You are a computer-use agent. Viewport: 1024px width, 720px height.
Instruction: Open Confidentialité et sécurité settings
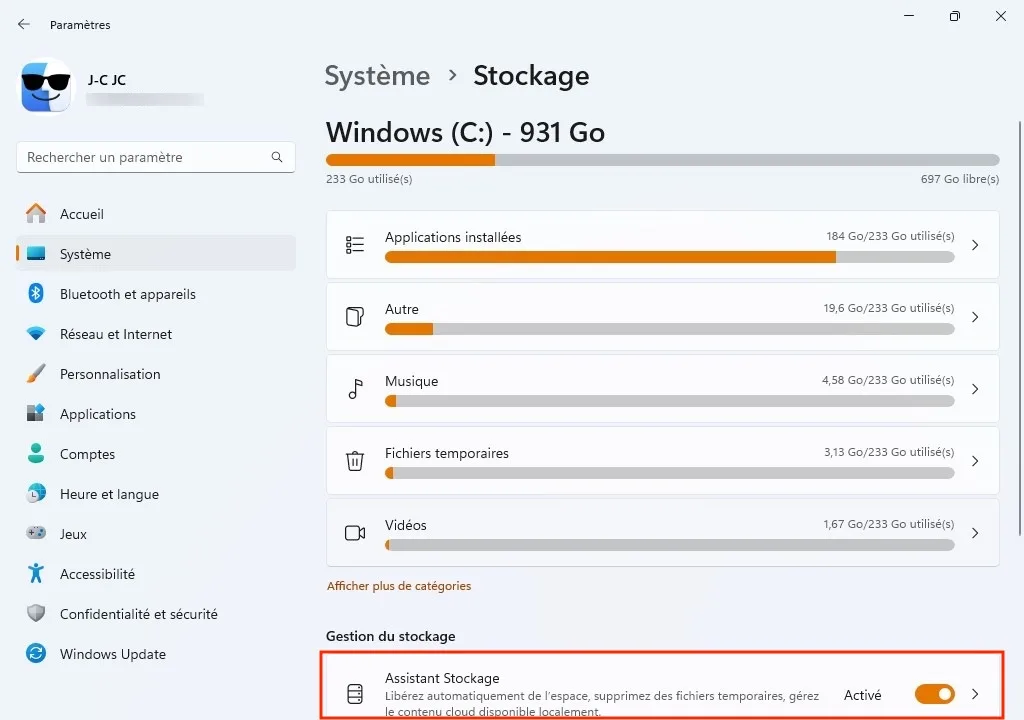[155, 614]
